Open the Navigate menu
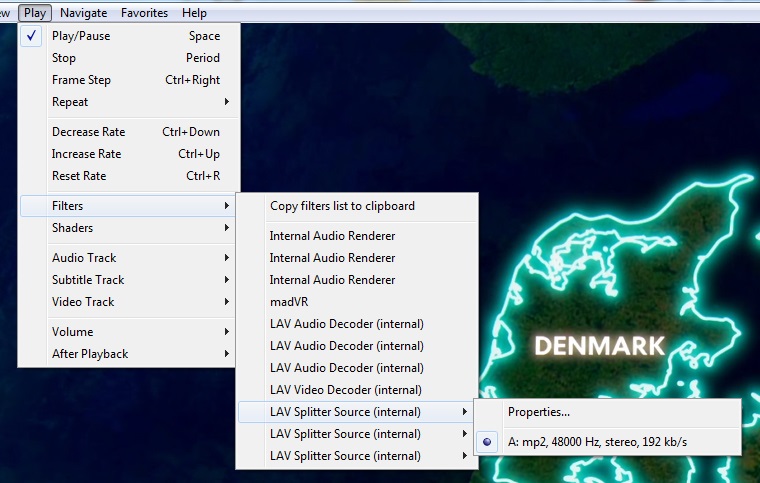The height and width of the screenshot is (483, 760). (x=83, y=13)
